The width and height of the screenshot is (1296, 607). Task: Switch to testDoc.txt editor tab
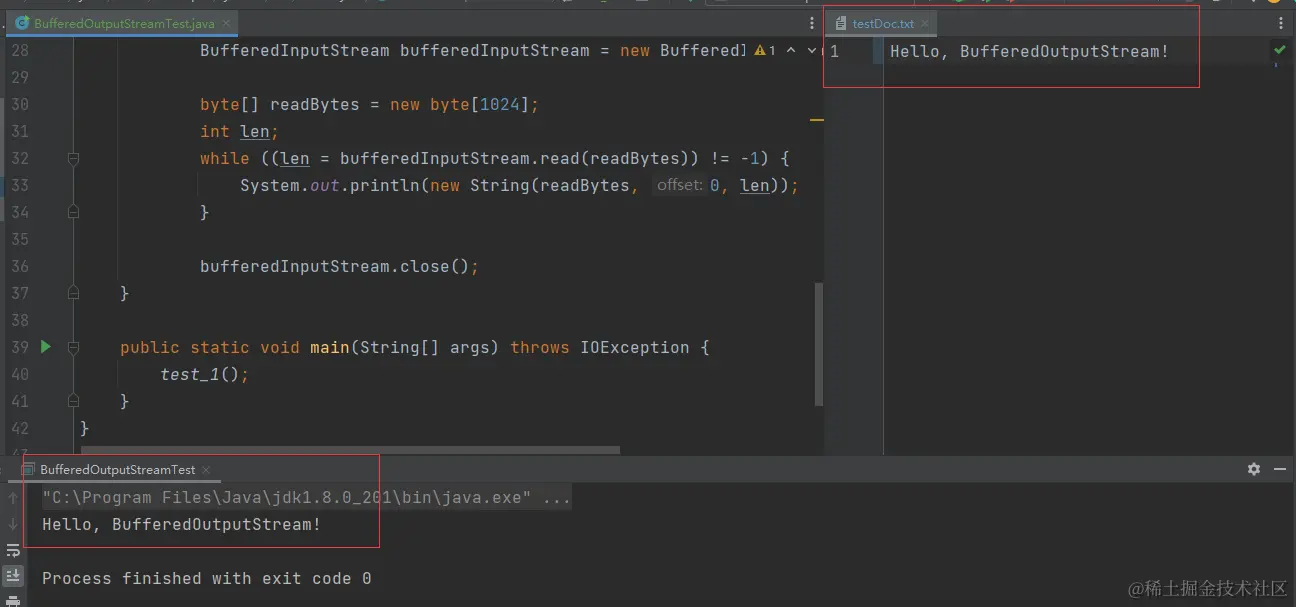883,23
